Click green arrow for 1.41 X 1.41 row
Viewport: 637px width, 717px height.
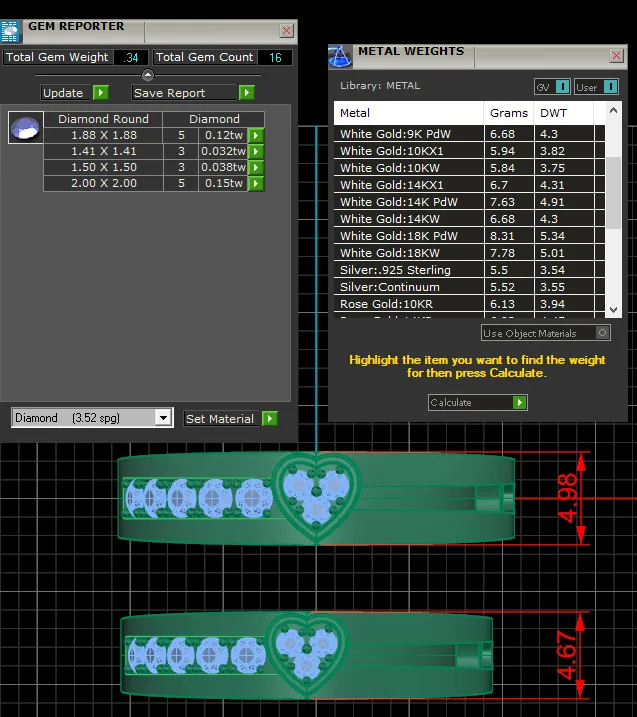(x=256, y=151)
